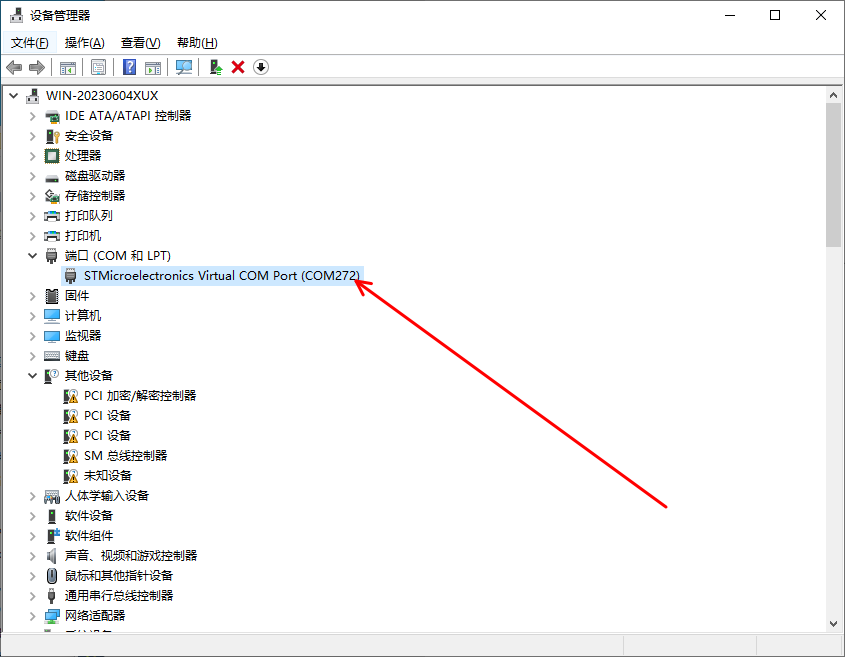The width and height of the screenshot is (845, 657).
Task: Click the 磁盘驱动器 drive icon
Action: pyautogui.click(x=52, y=176)
